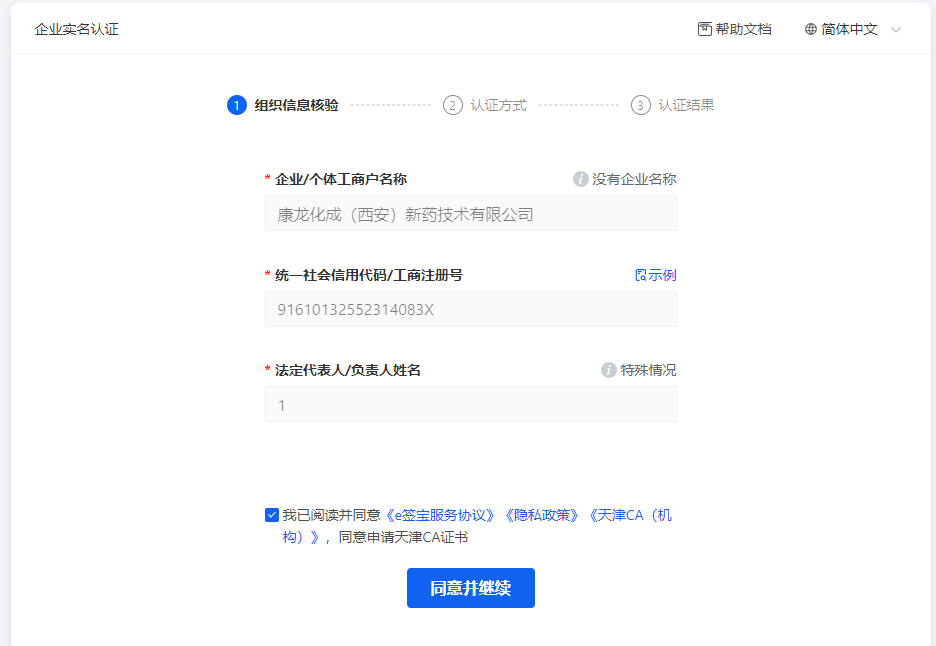Click the step 1 numbered circle
Viewport: 936px width, 646px height.
(237, 105)
